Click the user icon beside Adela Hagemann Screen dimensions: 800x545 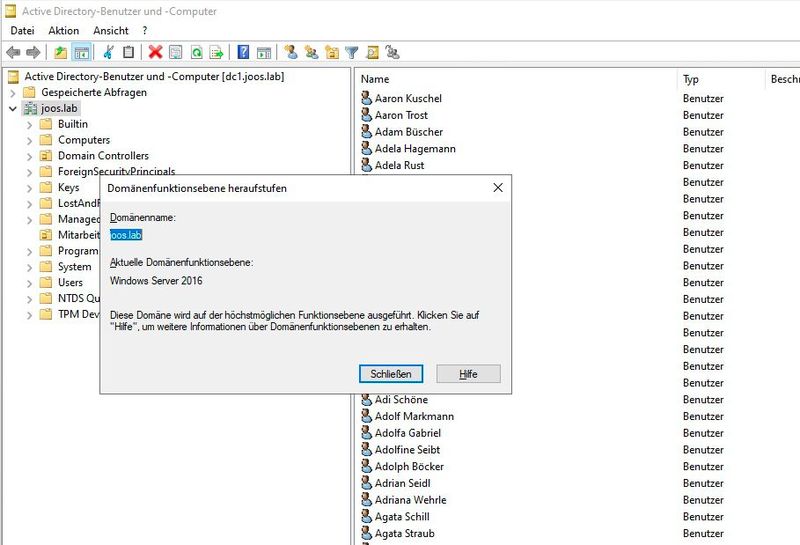366,148
